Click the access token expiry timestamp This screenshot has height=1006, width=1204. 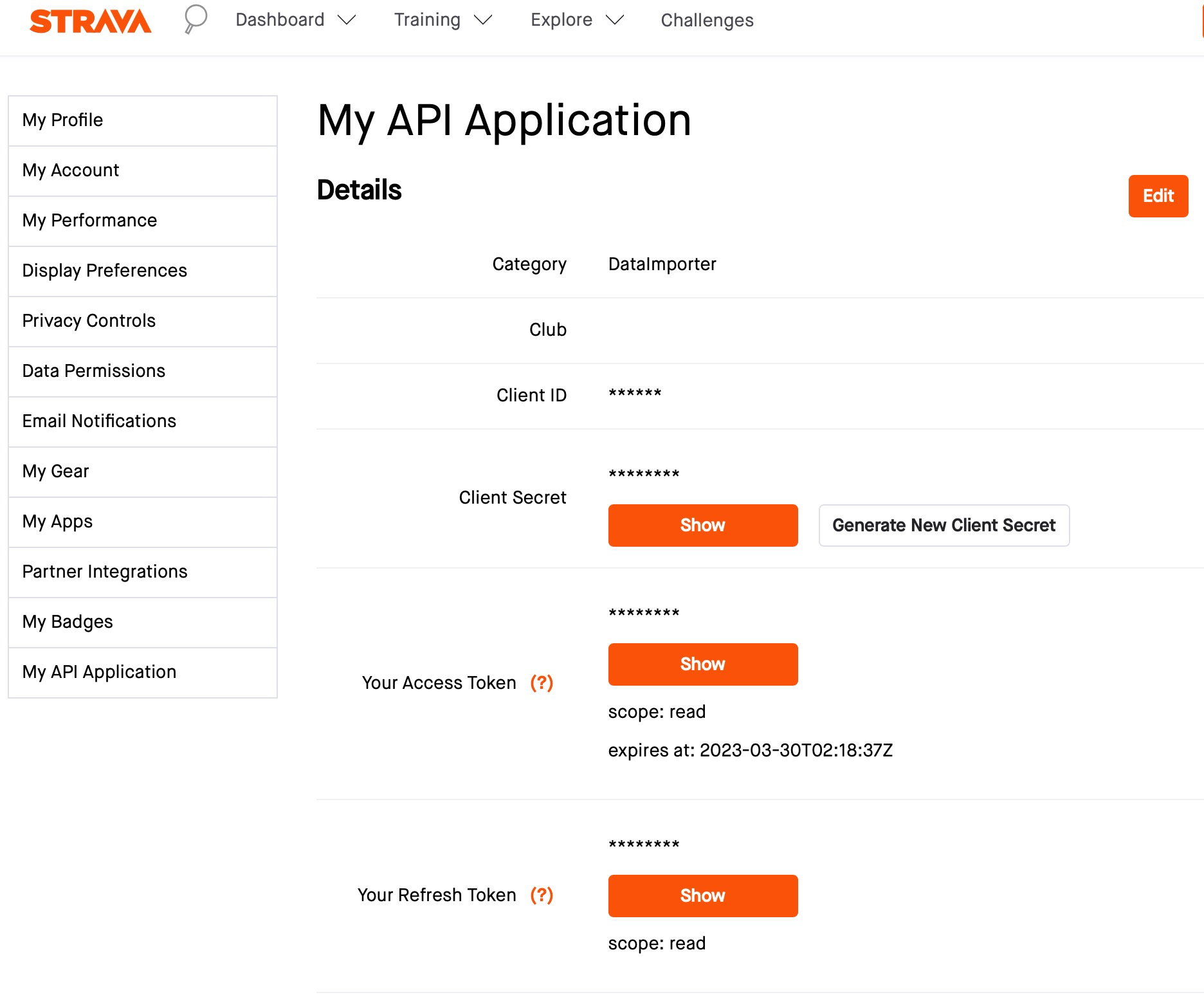[796, 751]
